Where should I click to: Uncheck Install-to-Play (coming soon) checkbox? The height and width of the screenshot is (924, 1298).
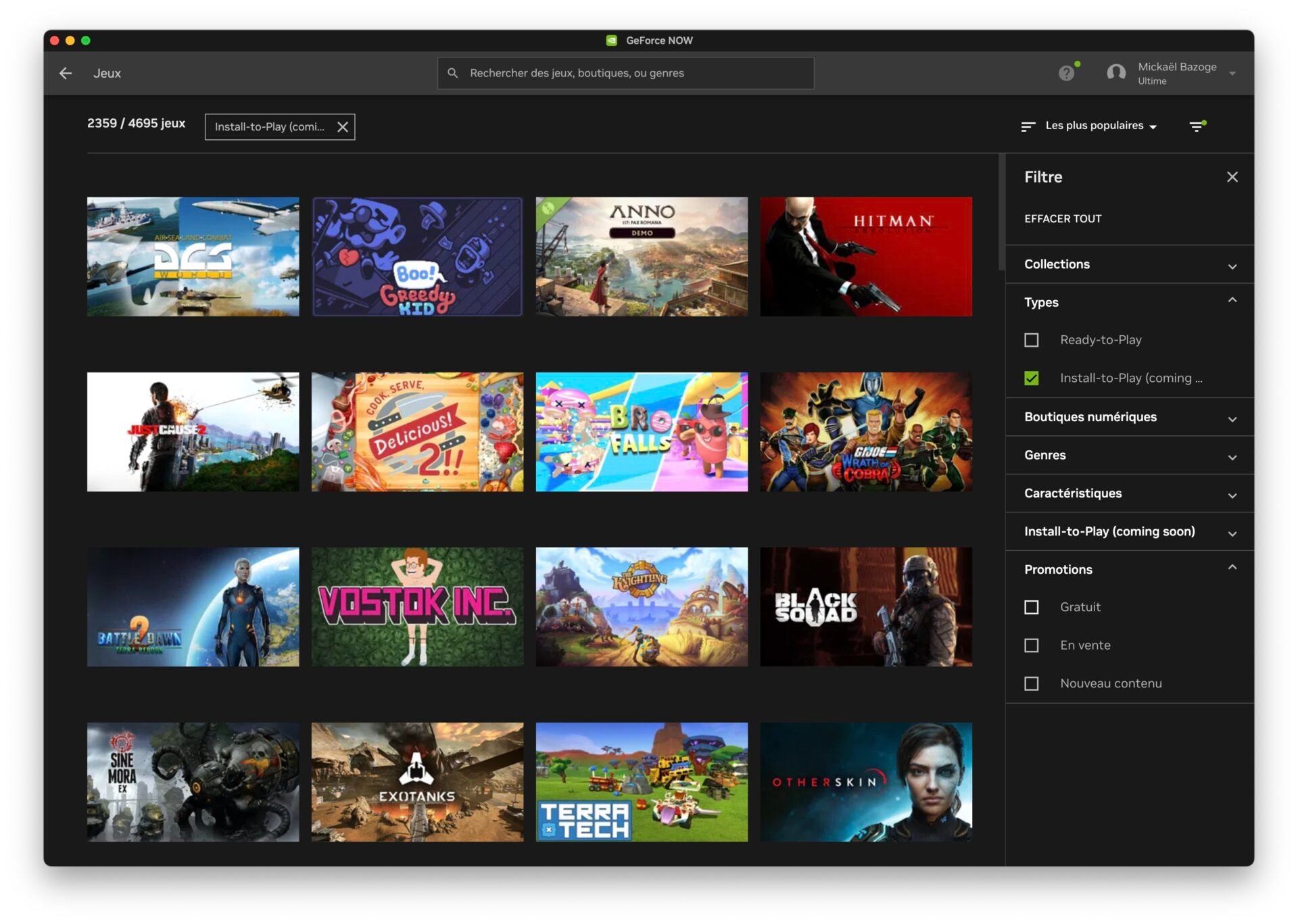1032,379
